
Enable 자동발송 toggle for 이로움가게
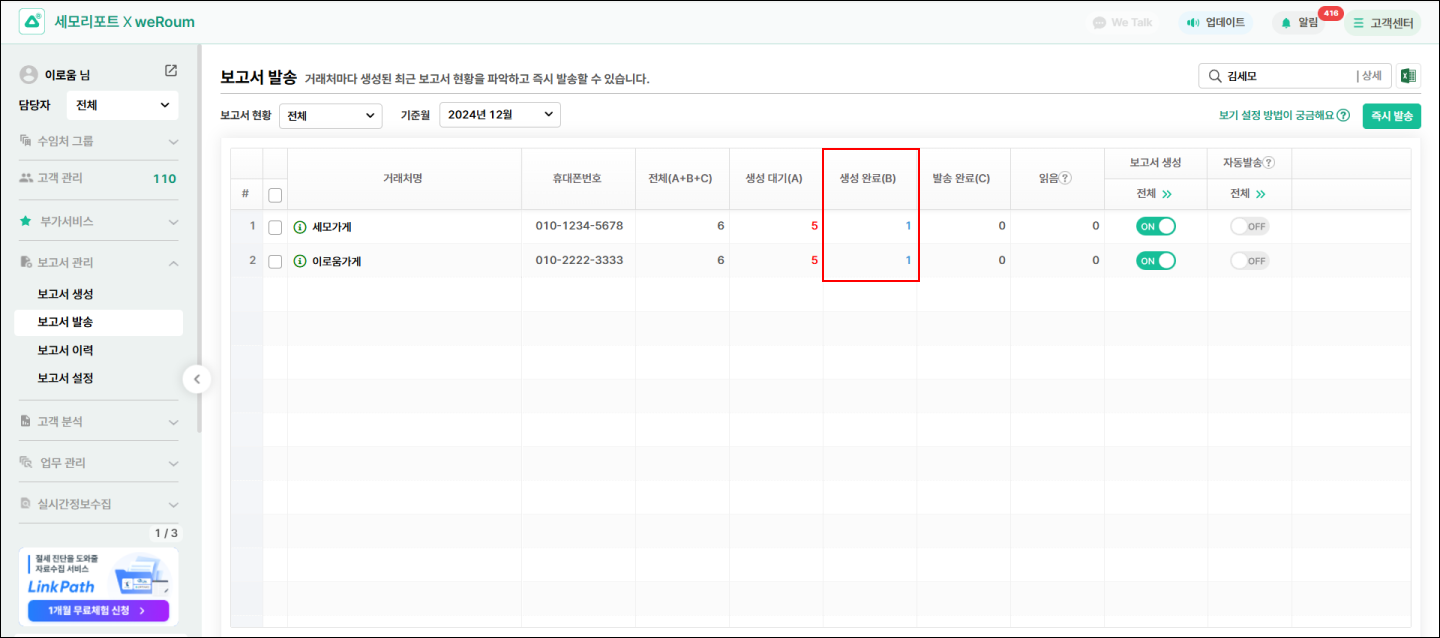tap(1249, 261)
